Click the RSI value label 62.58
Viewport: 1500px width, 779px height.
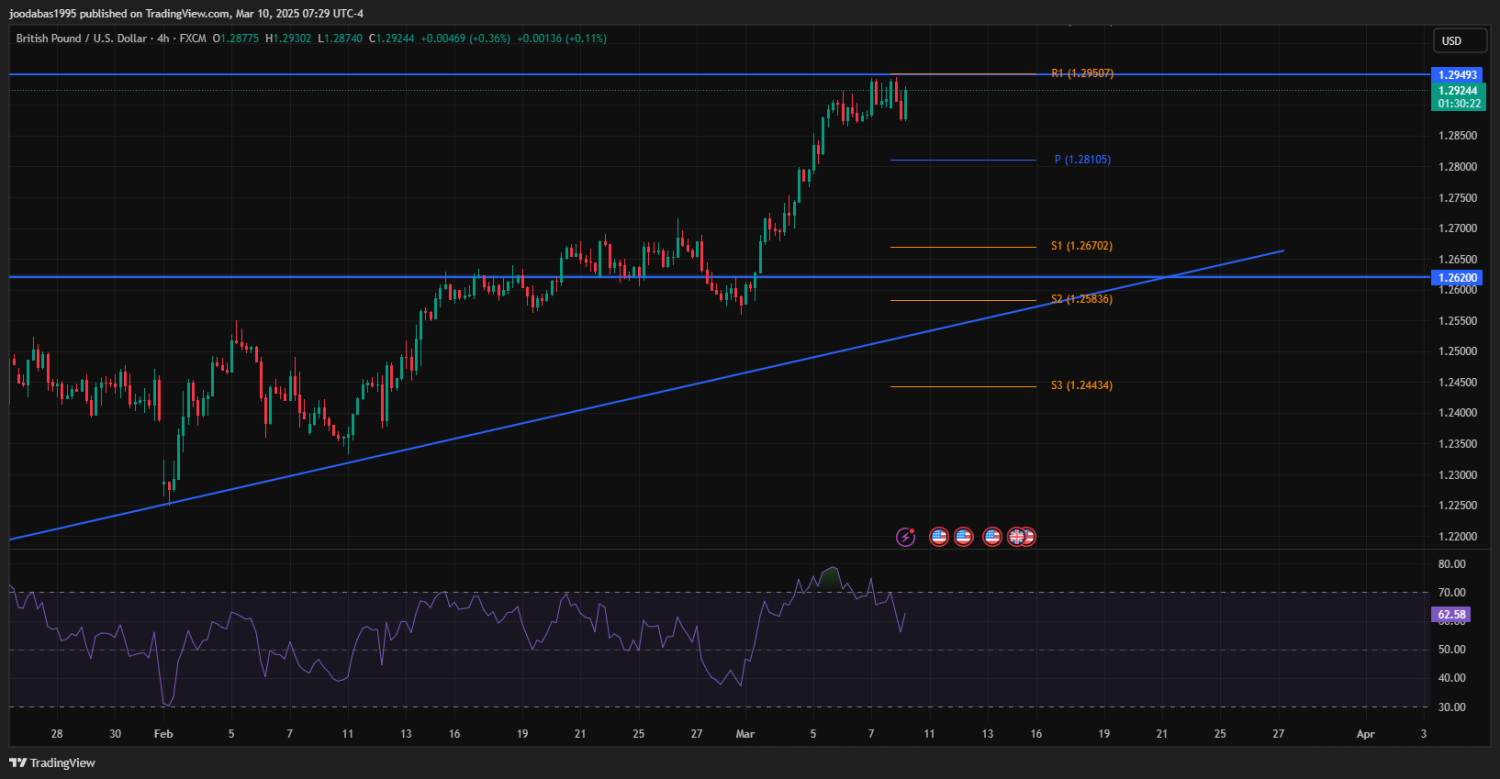[1449, 614]
